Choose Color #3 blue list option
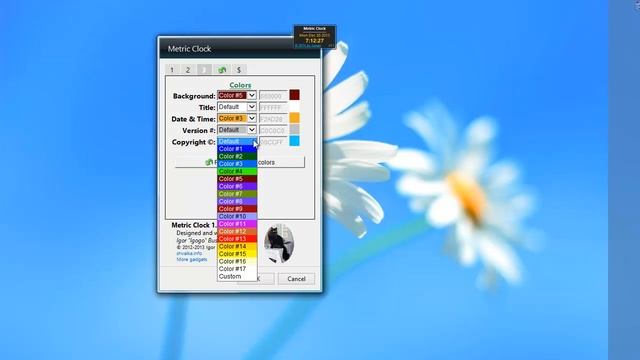The width and height of the screenshot is (640, 360). tap(237, 164)
